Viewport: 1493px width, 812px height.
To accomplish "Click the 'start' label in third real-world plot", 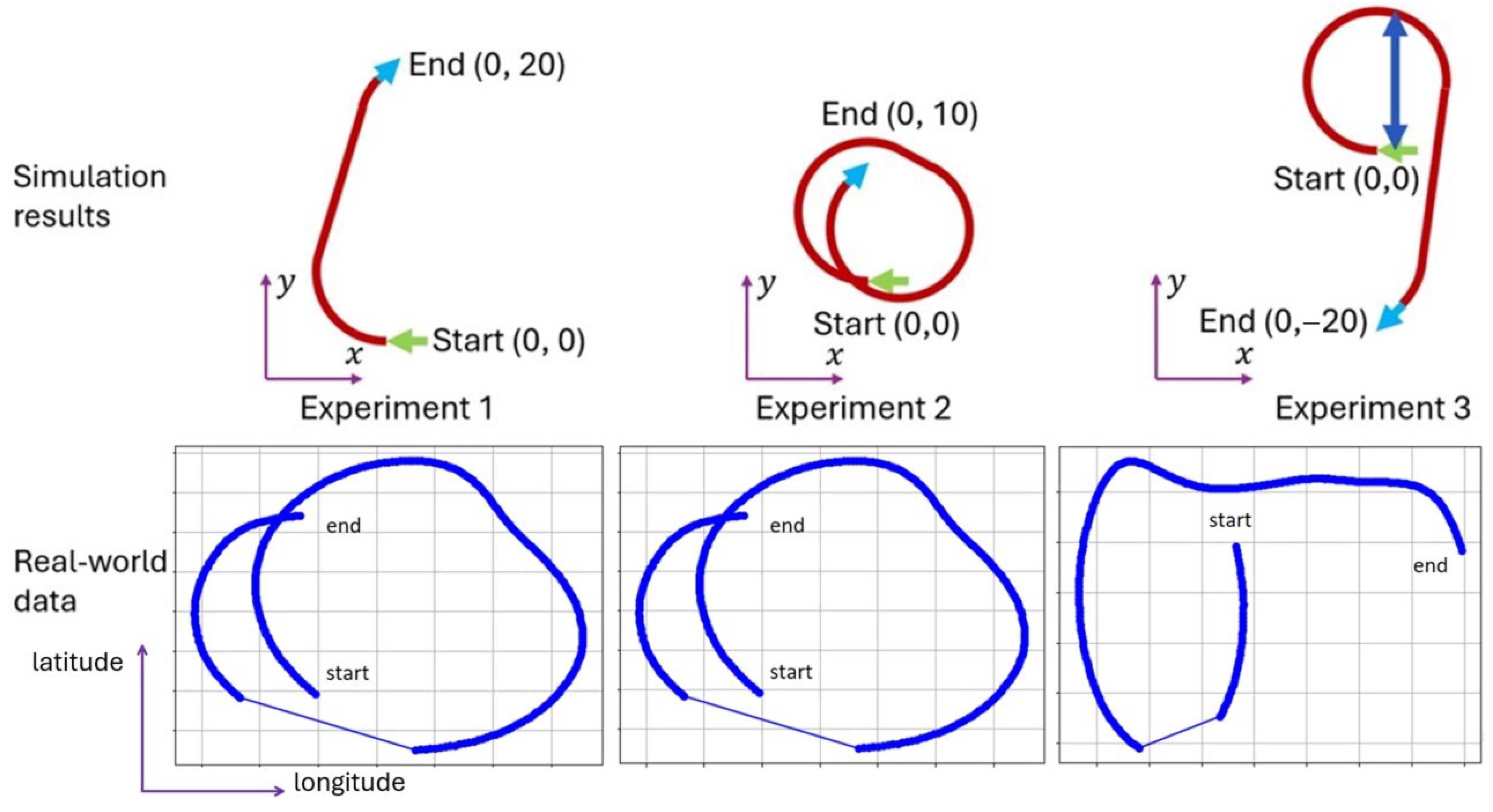I will pos(1230,520).
